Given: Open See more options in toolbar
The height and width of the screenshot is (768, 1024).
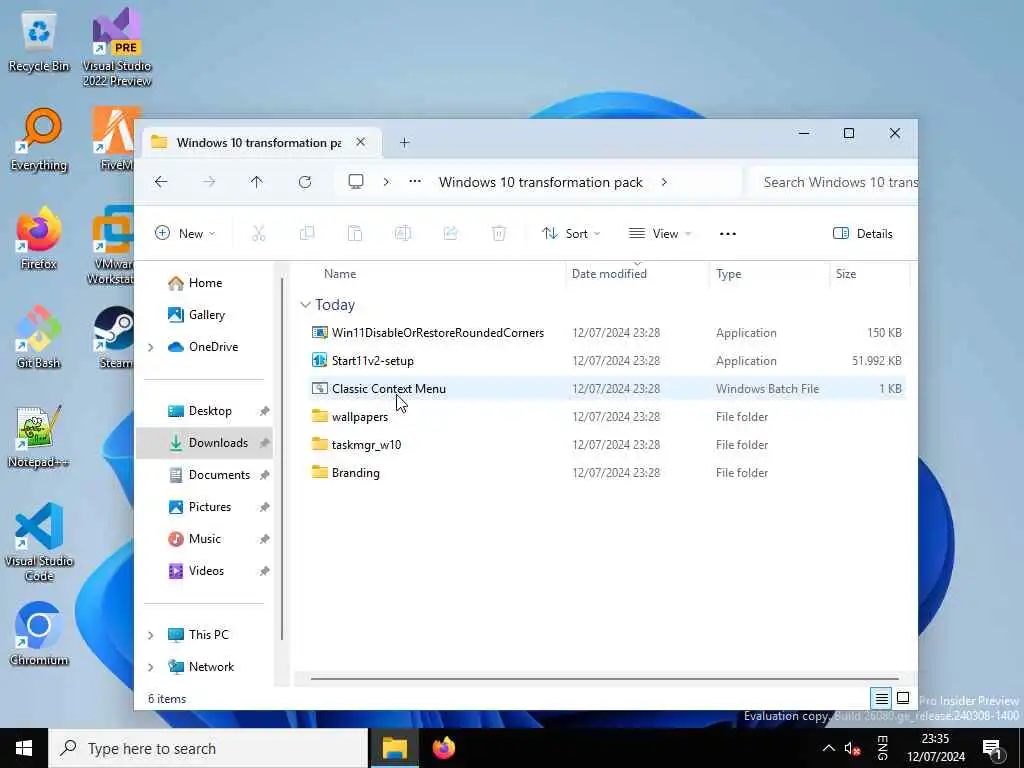Looking at the screenshot, I should pyautogui.click(x=728, y=233).
